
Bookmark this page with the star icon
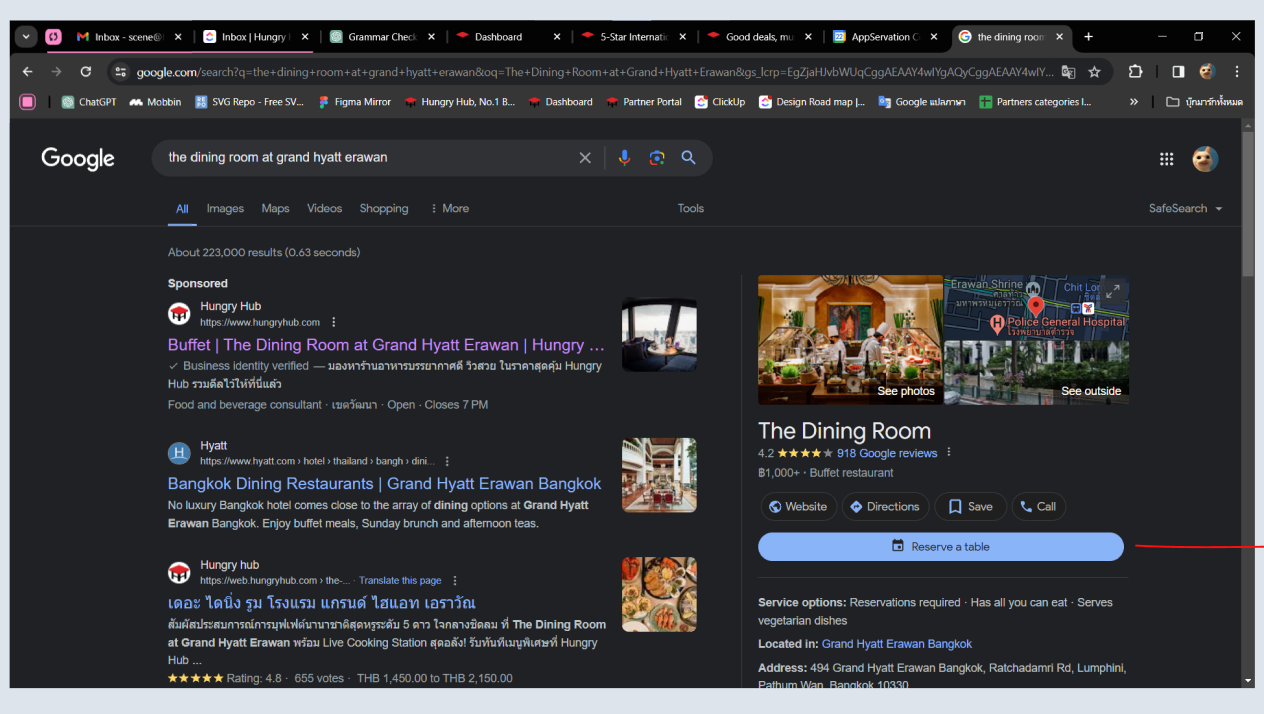[x=1094, y=72]
